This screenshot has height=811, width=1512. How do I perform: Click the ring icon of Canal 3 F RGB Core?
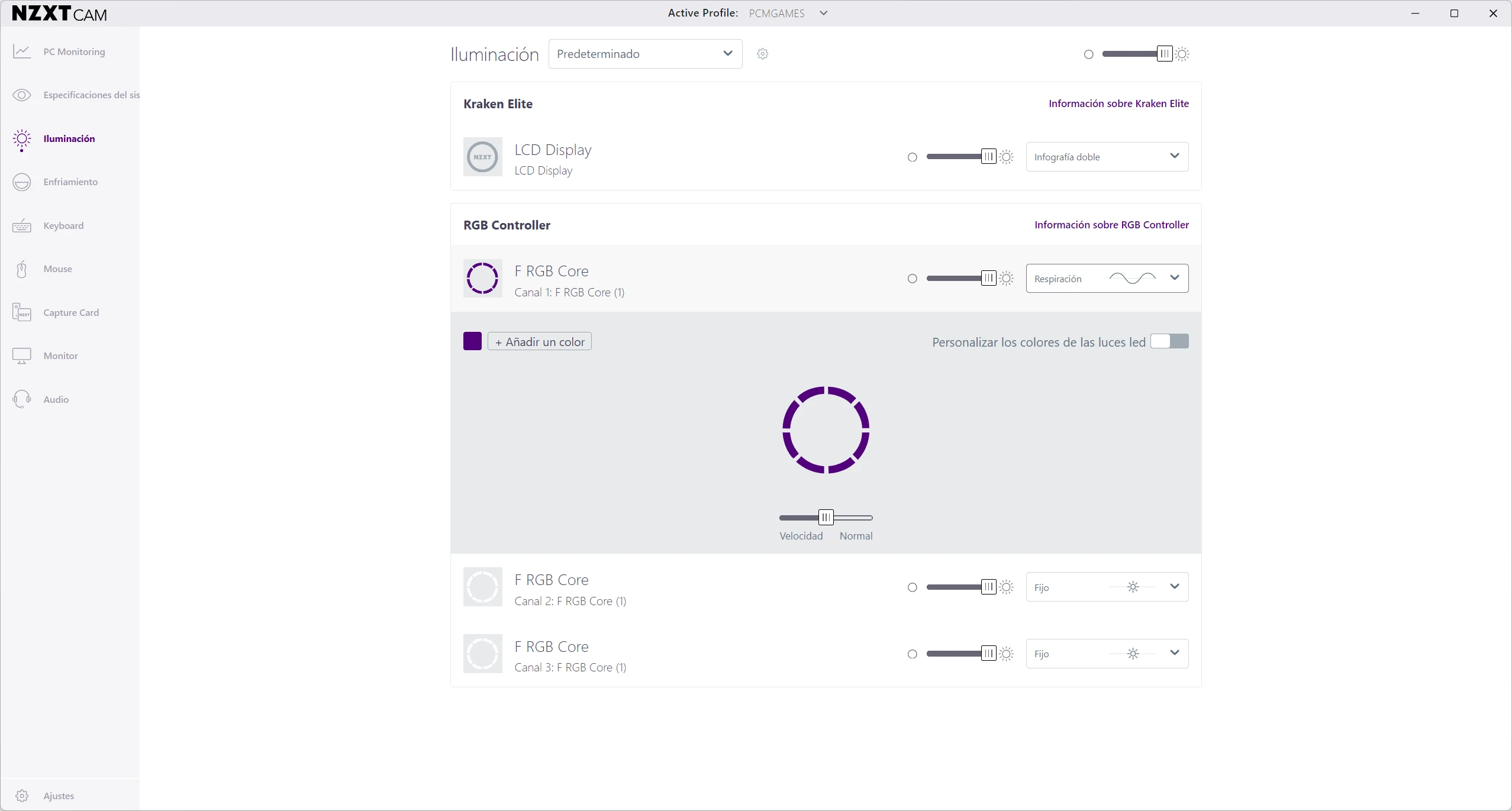pos(482,654)
